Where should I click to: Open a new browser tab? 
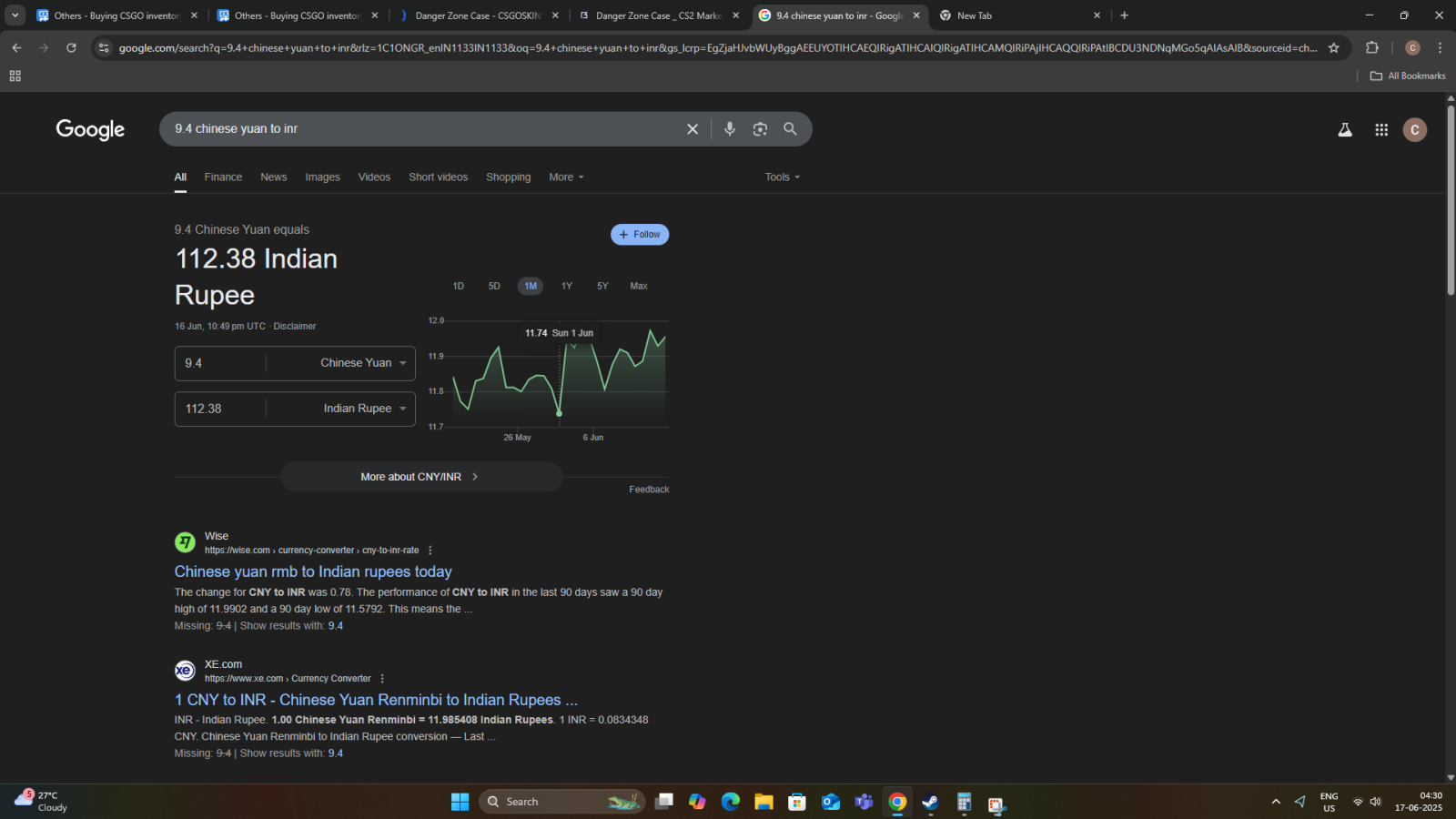(1125, 15)
